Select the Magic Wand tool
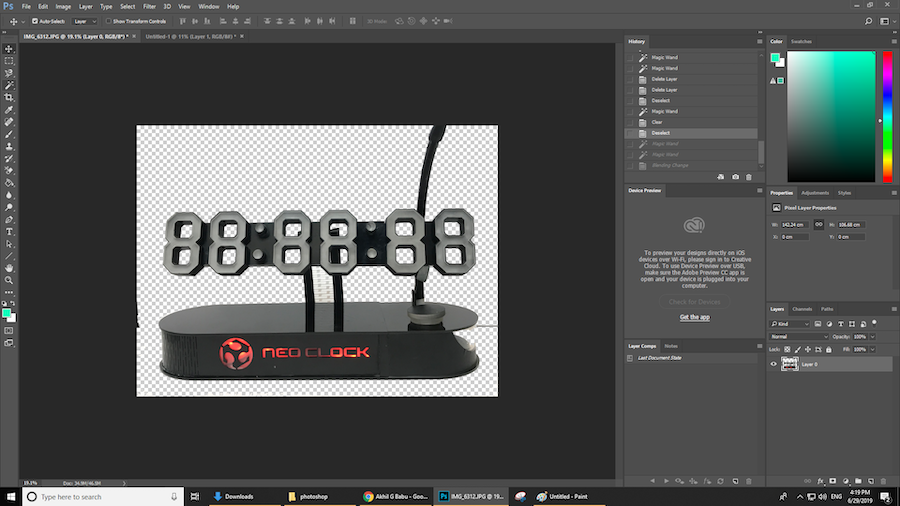 (x=9, y=85)
